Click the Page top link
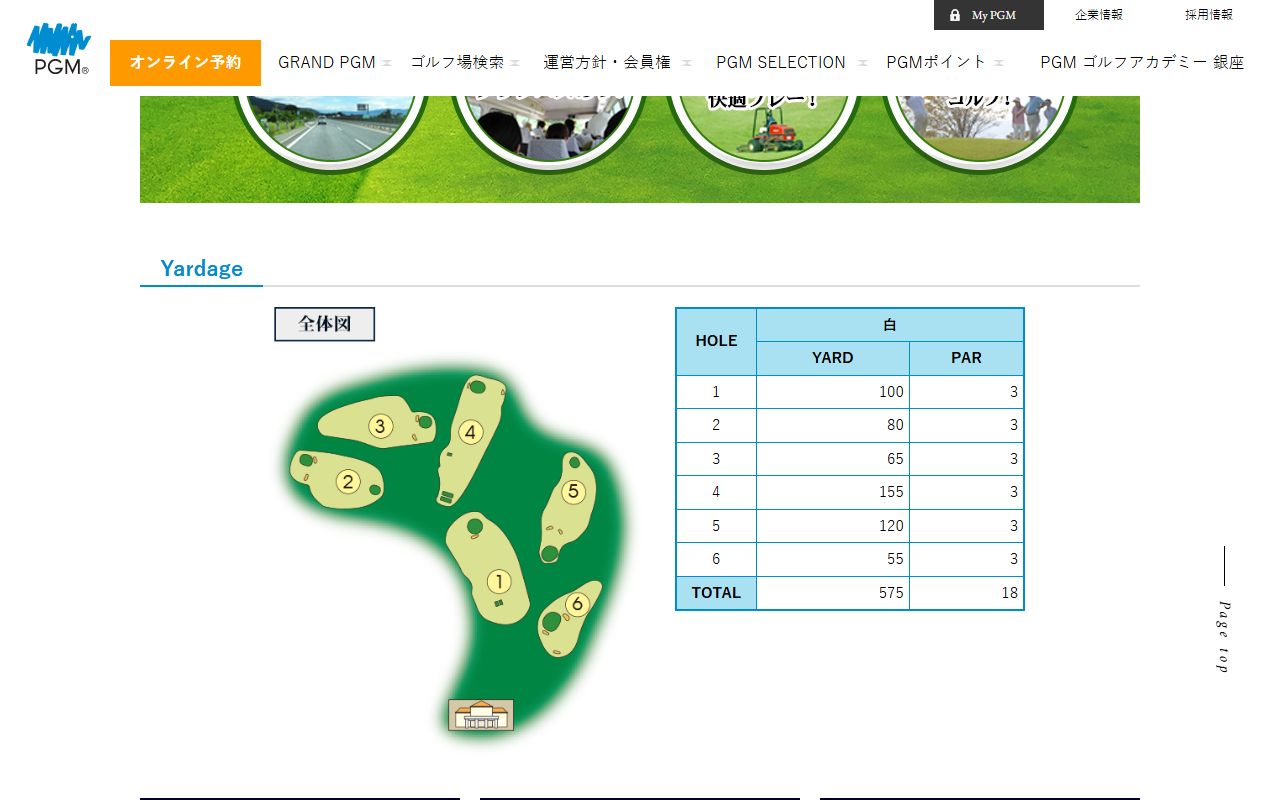1280x800 pixels. tap(1223, 610)
